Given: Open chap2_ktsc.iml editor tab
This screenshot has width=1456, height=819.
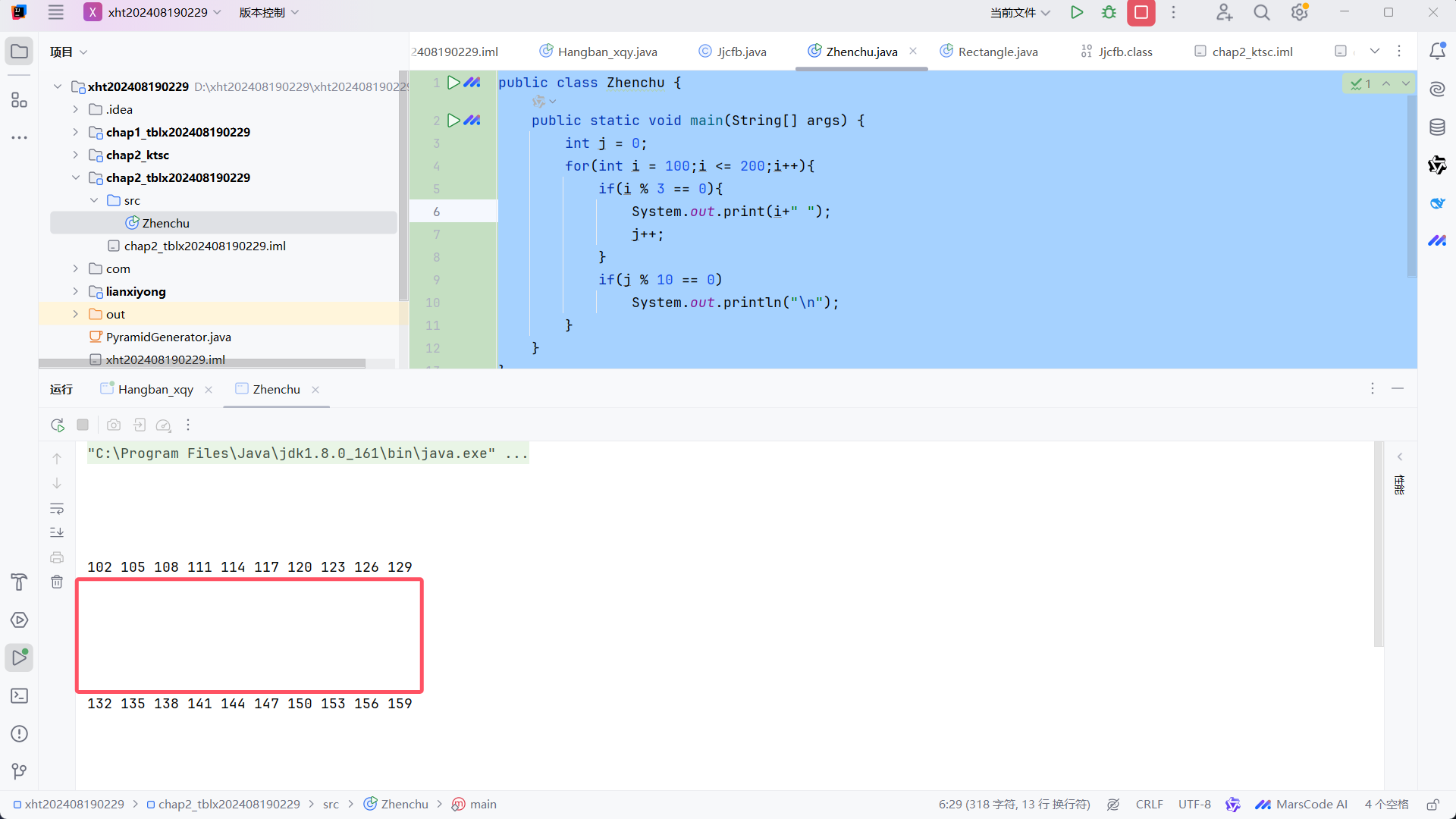Looking at the screenshot, I should [1244, 52].
